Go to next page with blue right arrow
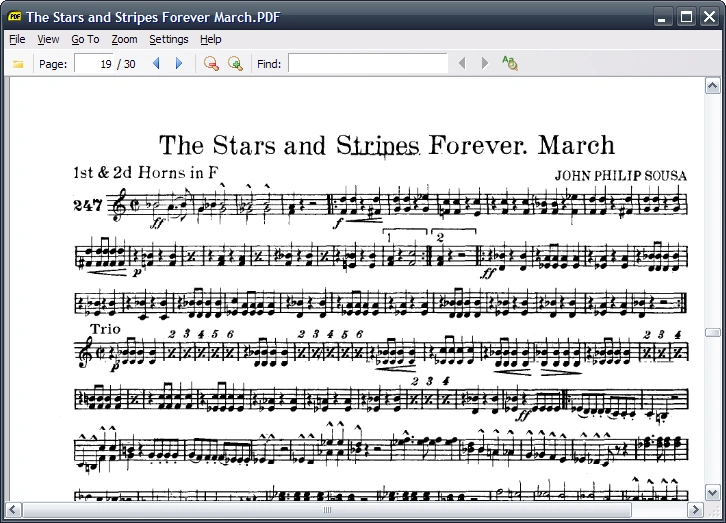 (179, 63)
